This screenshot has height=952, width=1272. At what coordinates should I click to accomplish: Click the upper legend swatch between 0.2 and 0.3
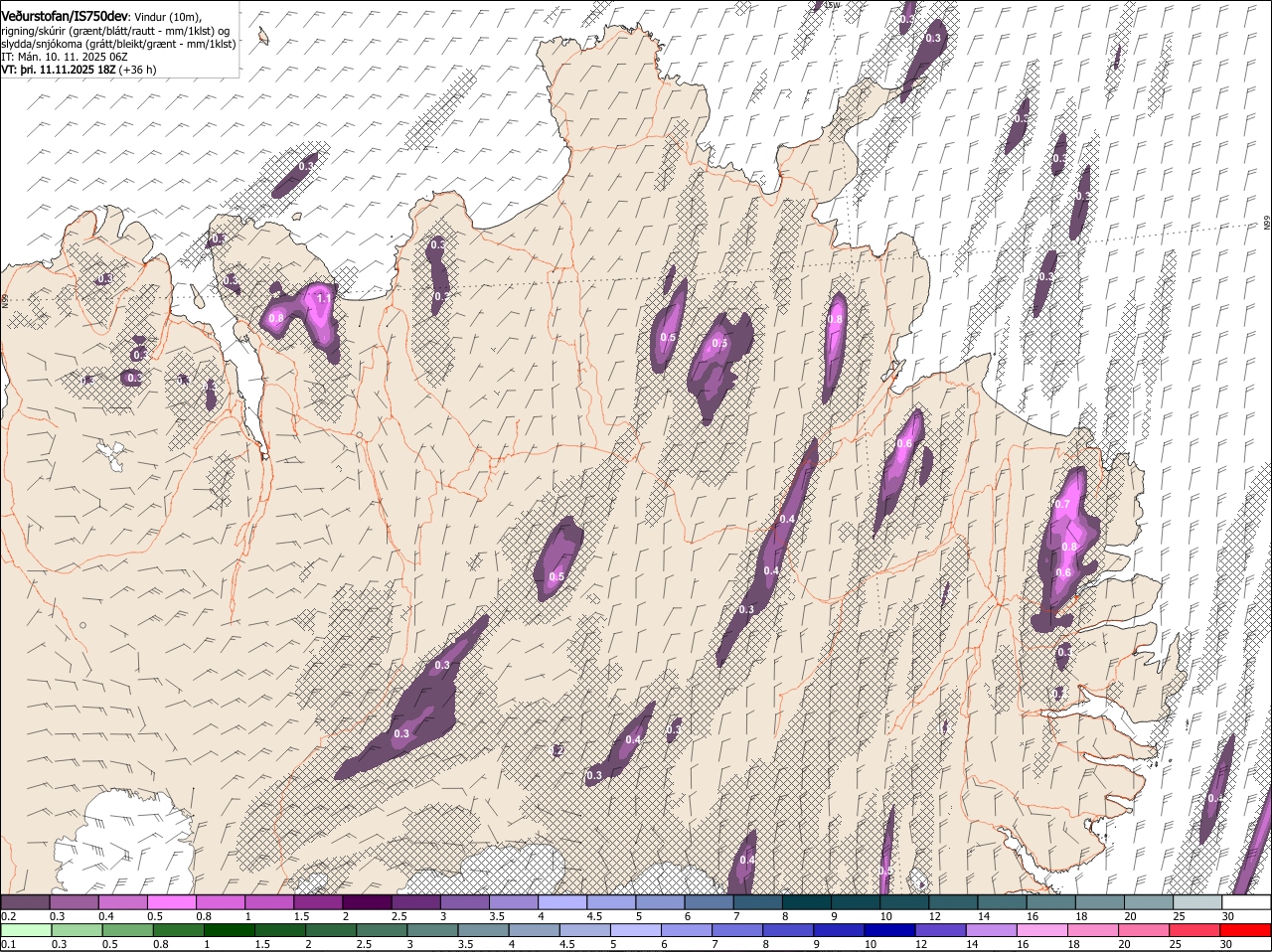[25, 902]
